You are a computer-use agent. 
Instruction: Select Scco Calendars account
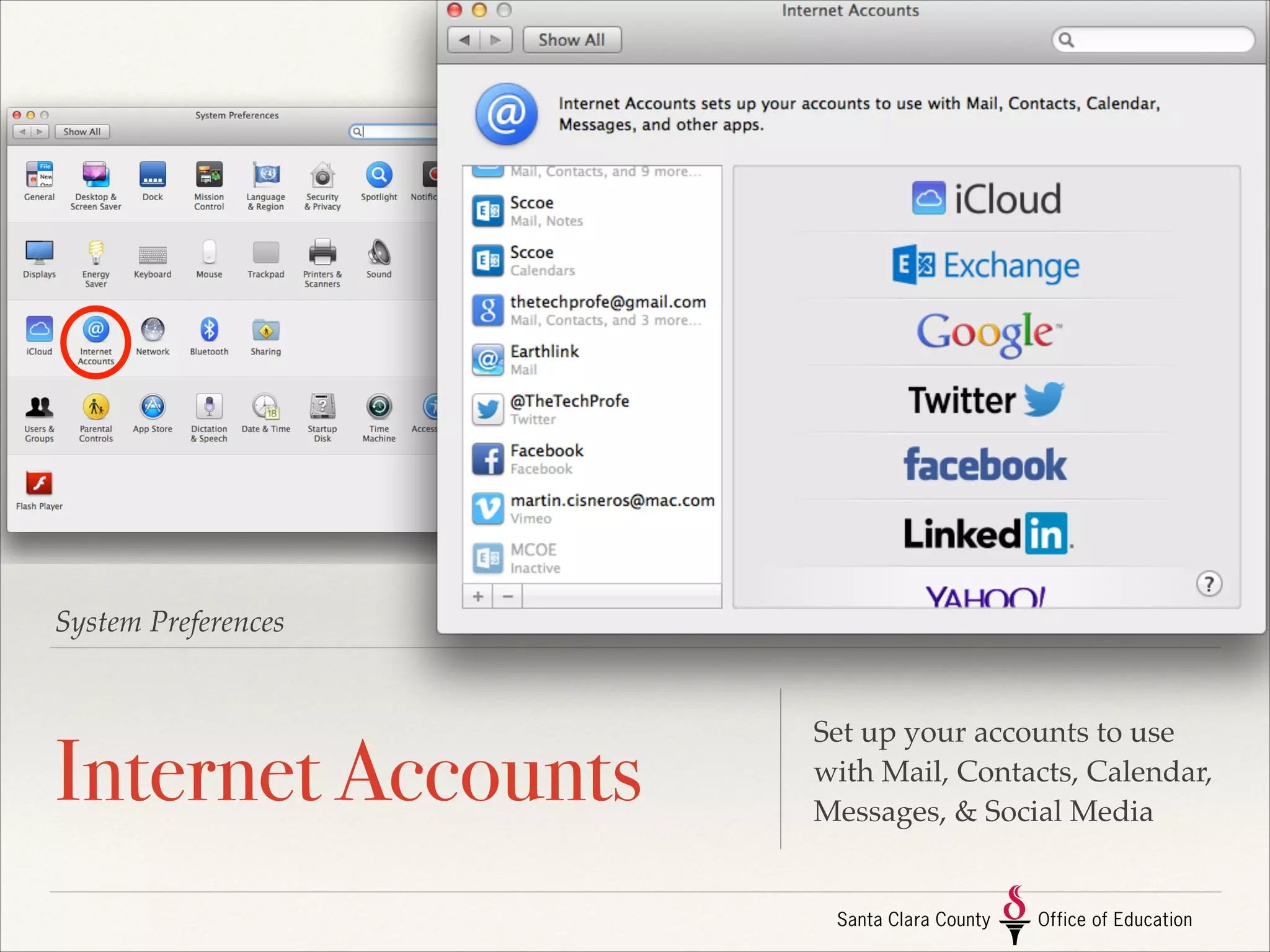(592, 261)
